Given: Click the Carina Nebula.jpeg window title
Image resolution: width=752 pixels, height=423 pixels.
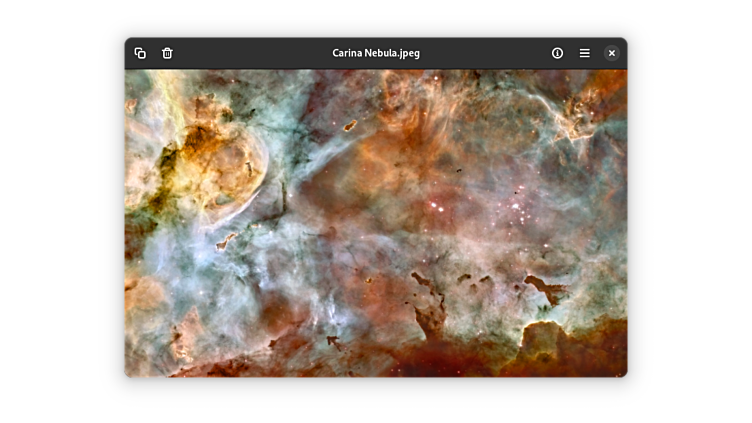Looking at the screenshot, I should [x=375, y=53].
